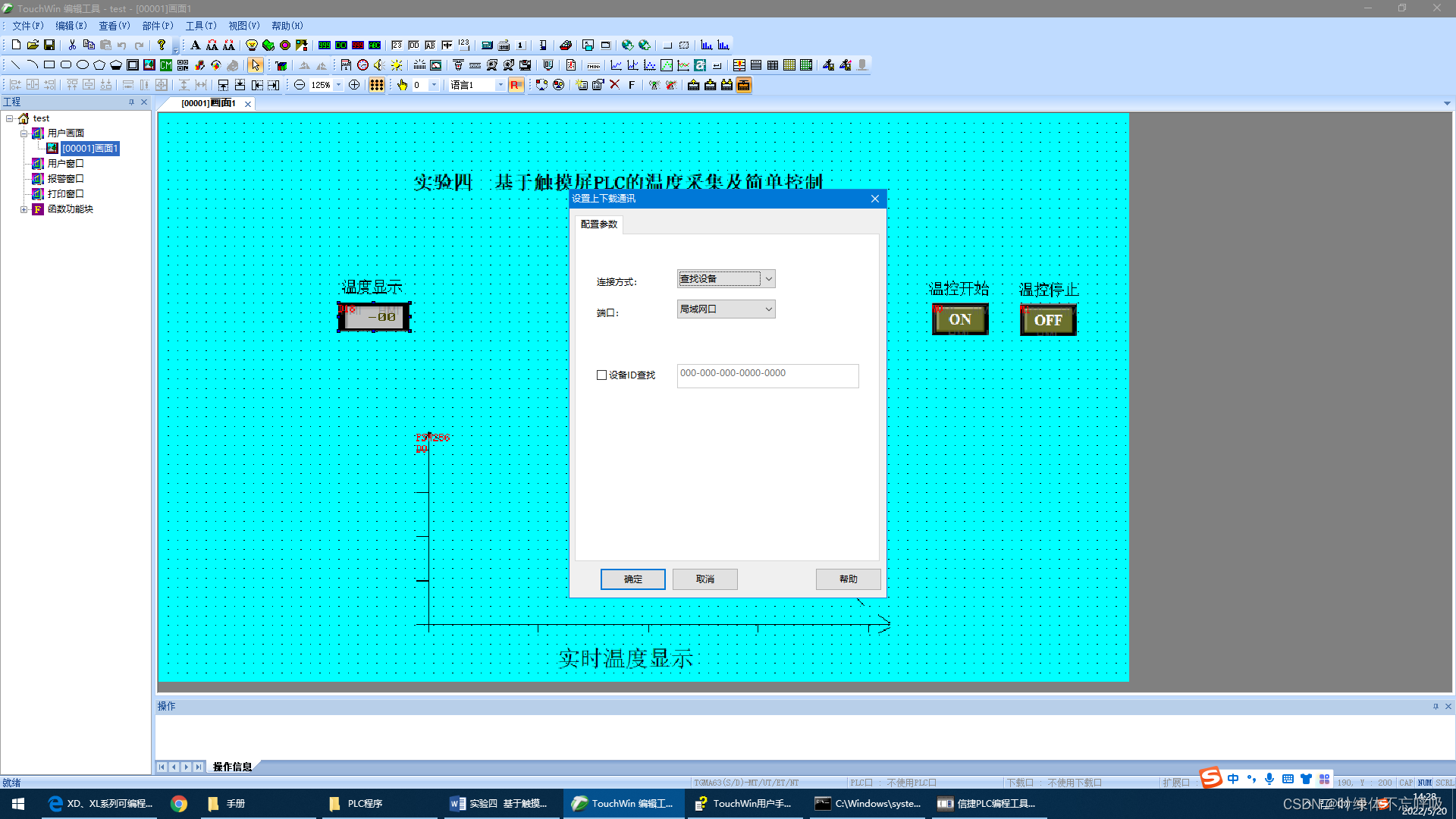The width and height of the screenshot is (1456, 819).
Task: Toggle the grid dots display button
Action: click(377, 85)
